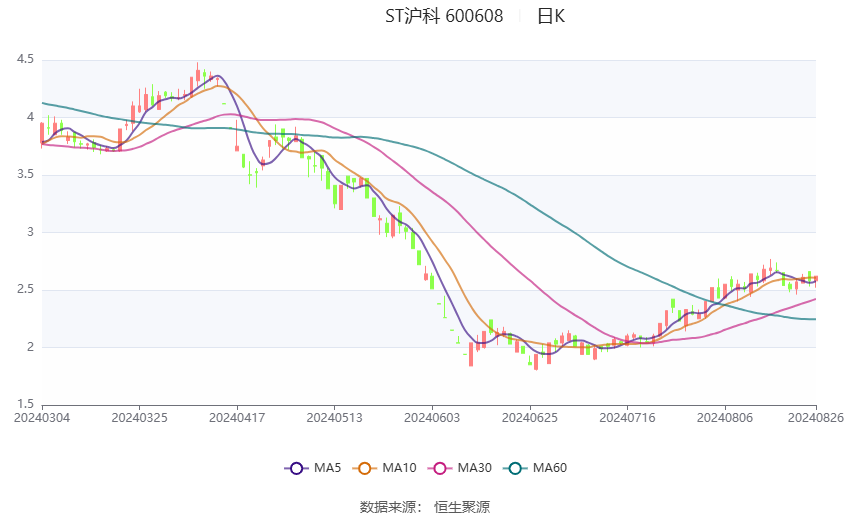The width and height of the screenshot is (850, 517).
Task: Click the 20240806 date axis label
Action: coord(725,418)
